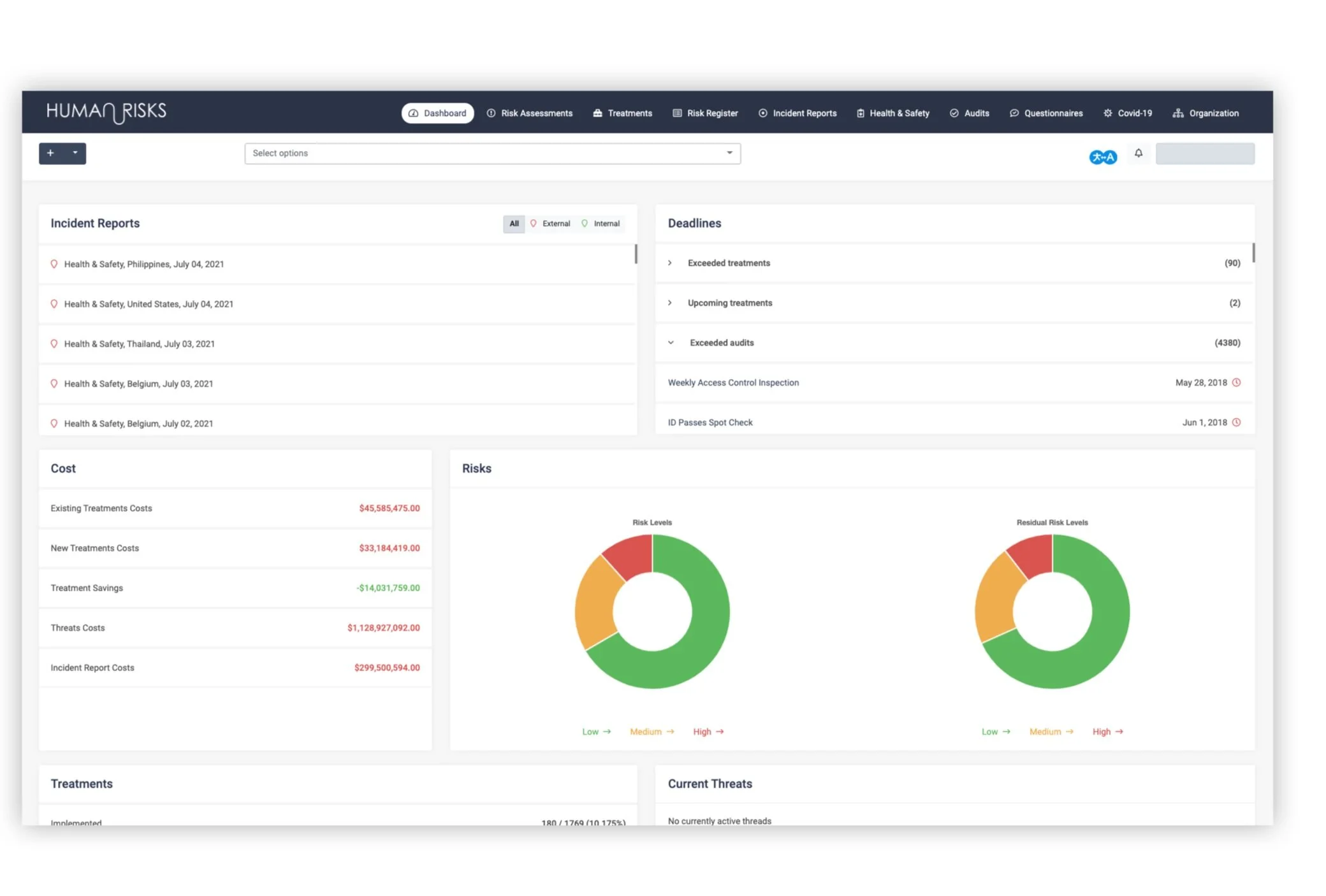The image size is (1326, 896).
Task: Click overdue clock icon beside May 28, 2018
Action: (x=1236, y=382)
